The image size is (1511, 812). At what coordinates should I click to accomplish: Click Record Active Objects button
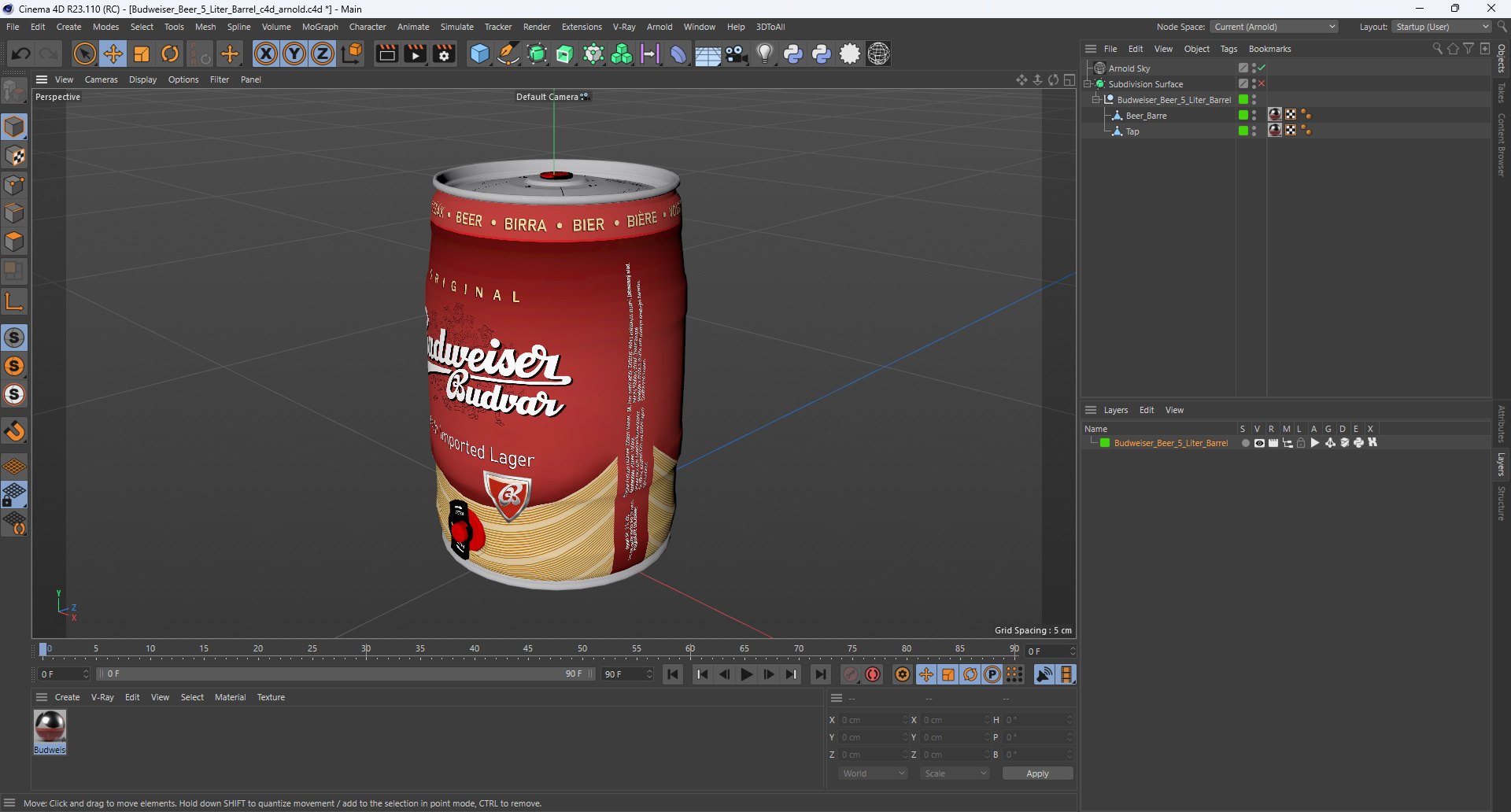(851, 674)
